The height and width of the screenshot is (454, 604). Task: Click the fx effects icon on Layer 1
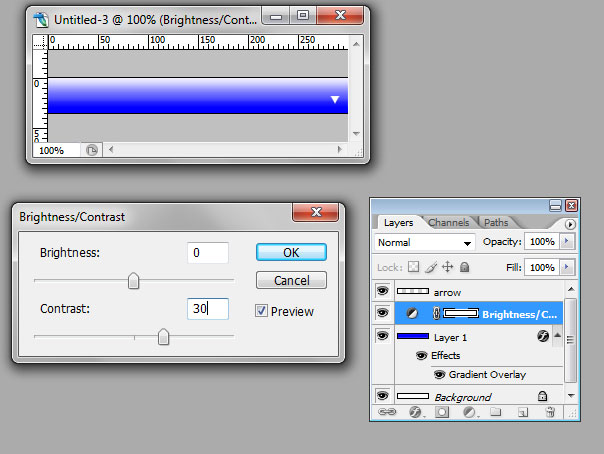click(543, 336)
